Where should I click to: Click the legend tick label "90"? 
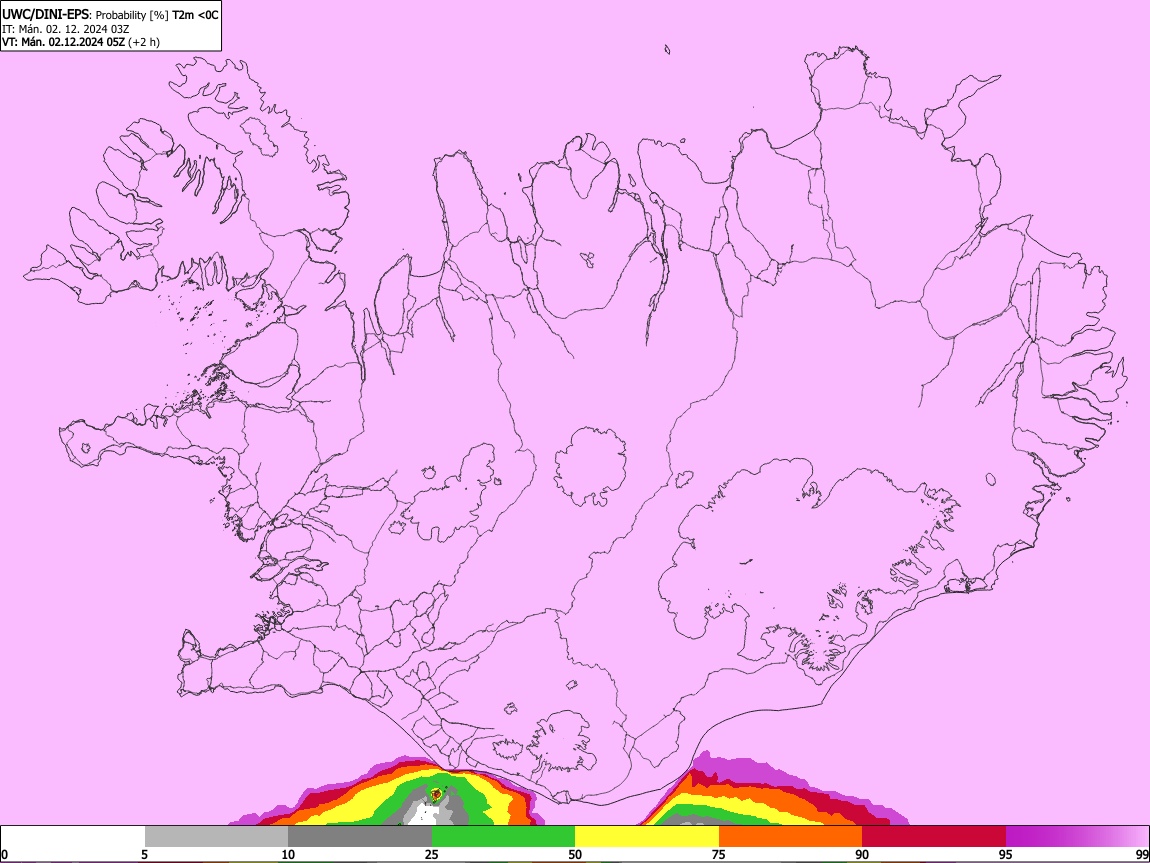coord(862,854)
